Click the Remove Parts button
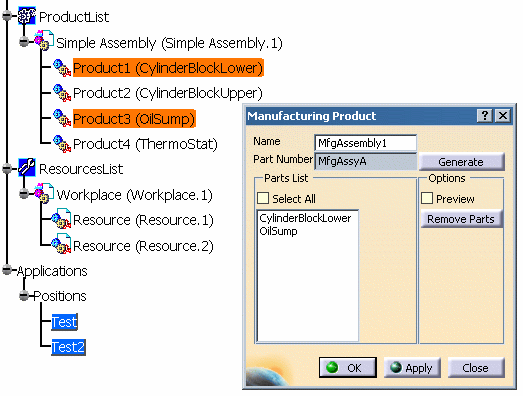Viewport: 523px width, 396px height. [x=461, y=219]
